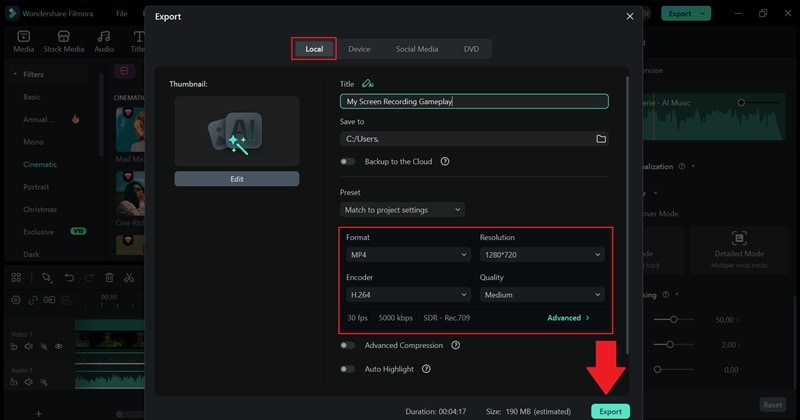Image resolution: width=800 pixels, height=420 pixels.
Task: Adjust slider beside 0.00 value
Action: 674,369
